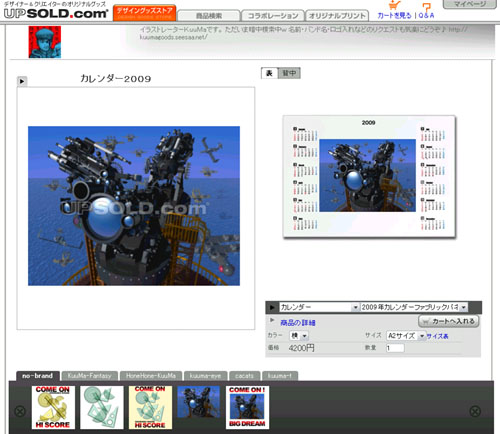
Task: Open the 2009年カレンダー product type dropdown
Action: (x=414, y=307)
